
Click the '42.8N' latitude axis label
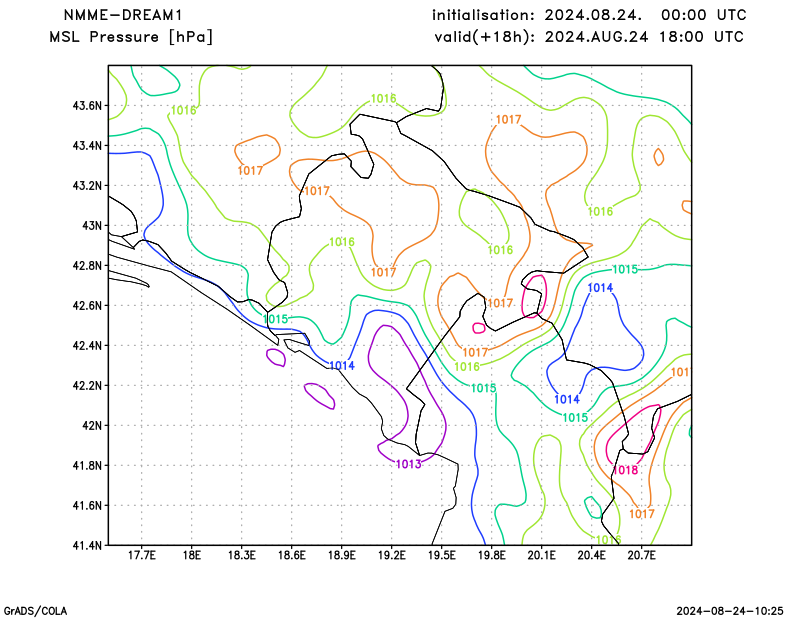(87, 266)
